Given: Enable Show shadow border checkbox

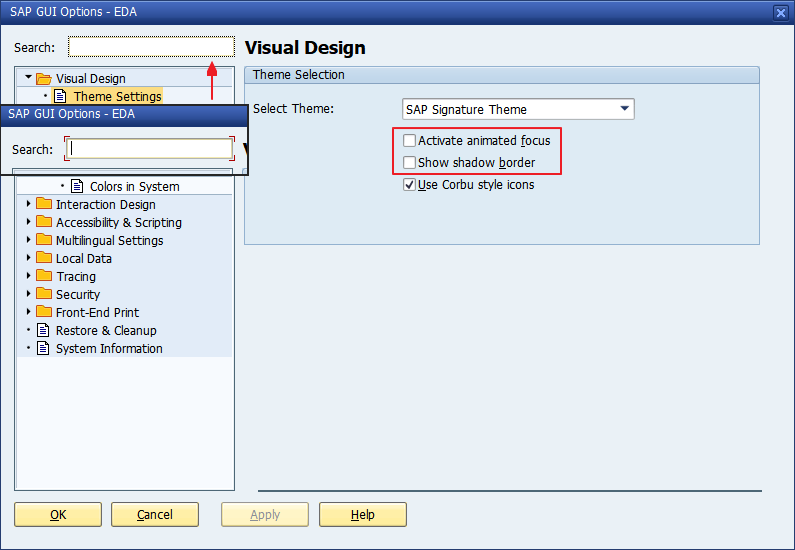Looking at the screenshot, I should click(409, 163).
